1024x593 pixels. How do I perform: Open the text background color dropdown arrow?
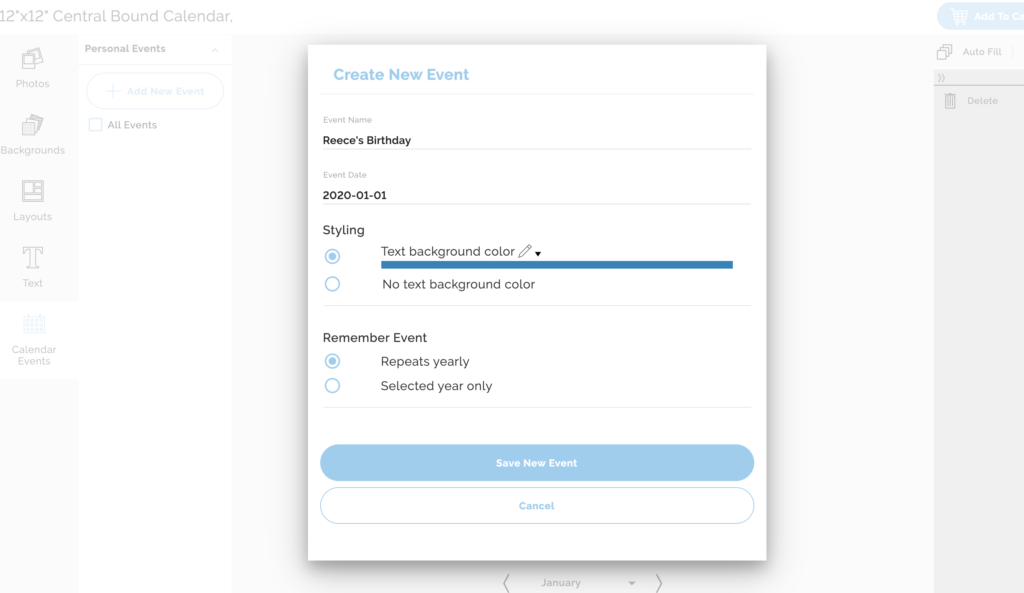tap(538, 252)
